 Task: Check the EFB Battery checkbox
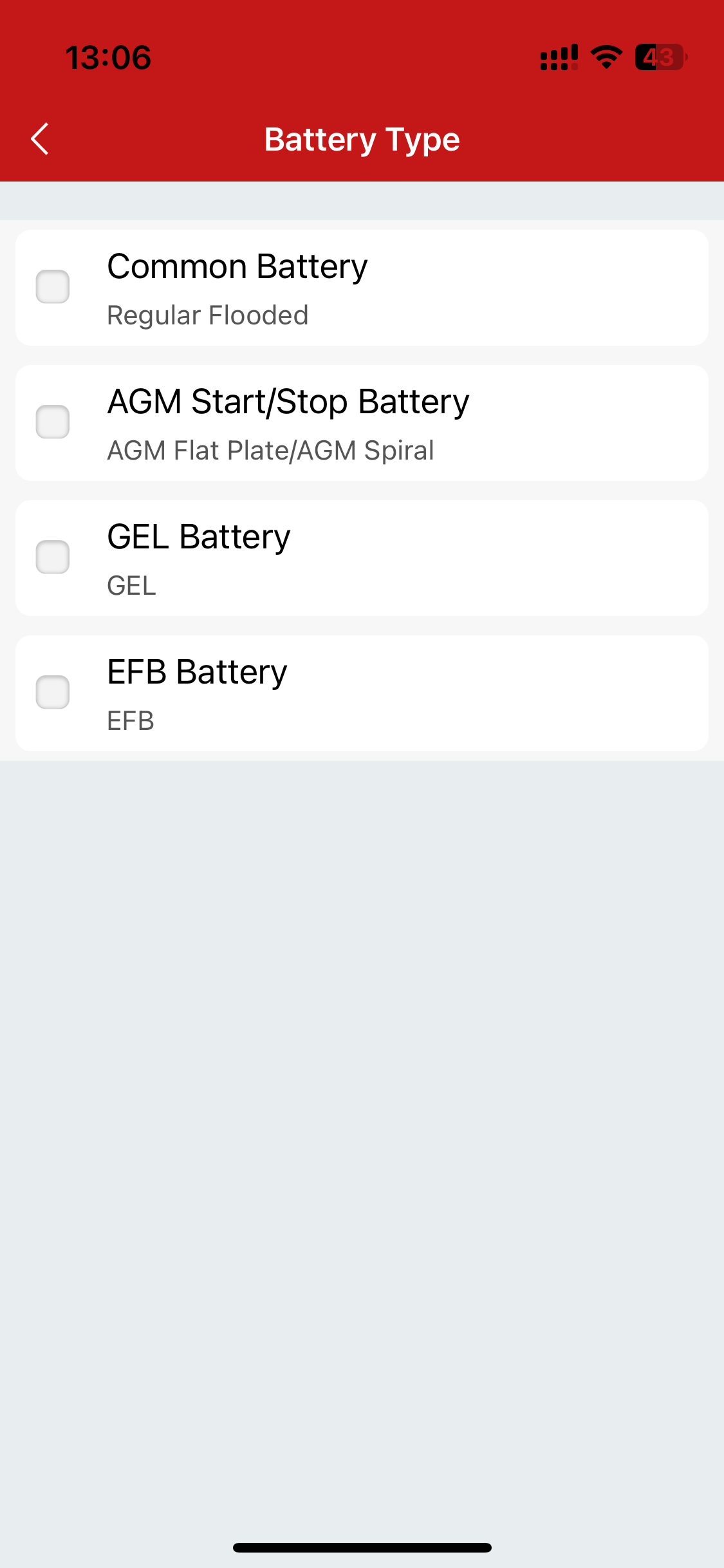[53, 693]
